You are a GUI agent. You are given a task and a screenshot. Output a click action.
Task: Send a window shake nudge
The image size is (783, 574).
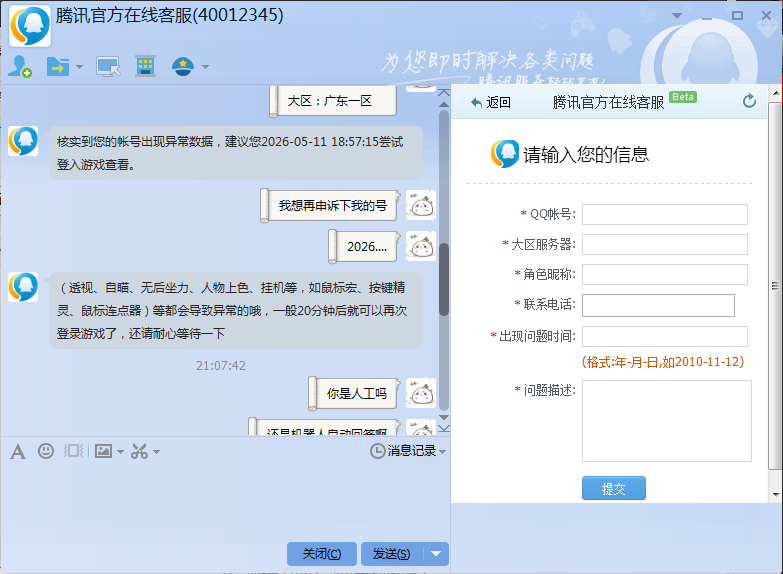pyautogui.click(x=73, y=451)
